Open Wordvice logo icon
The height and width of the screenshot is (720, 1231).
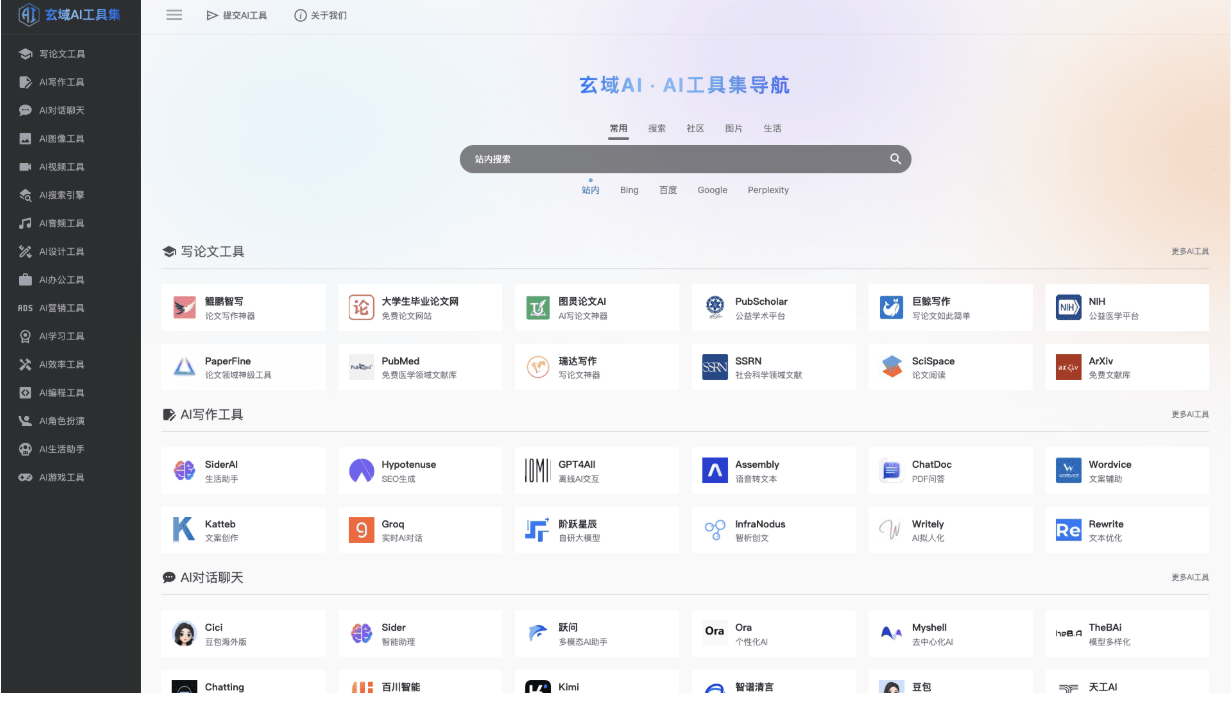pyautogui.click(x=1068, y=471)
